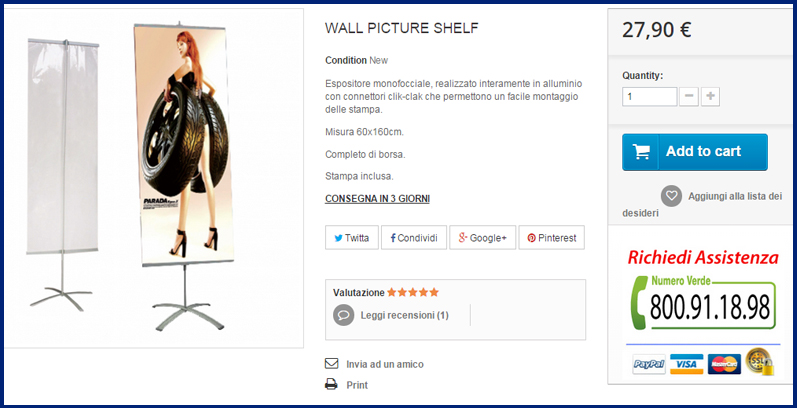This screenshot has width=797, height=408.
Task: Click the SSL security badge
Action: point(759,362)
